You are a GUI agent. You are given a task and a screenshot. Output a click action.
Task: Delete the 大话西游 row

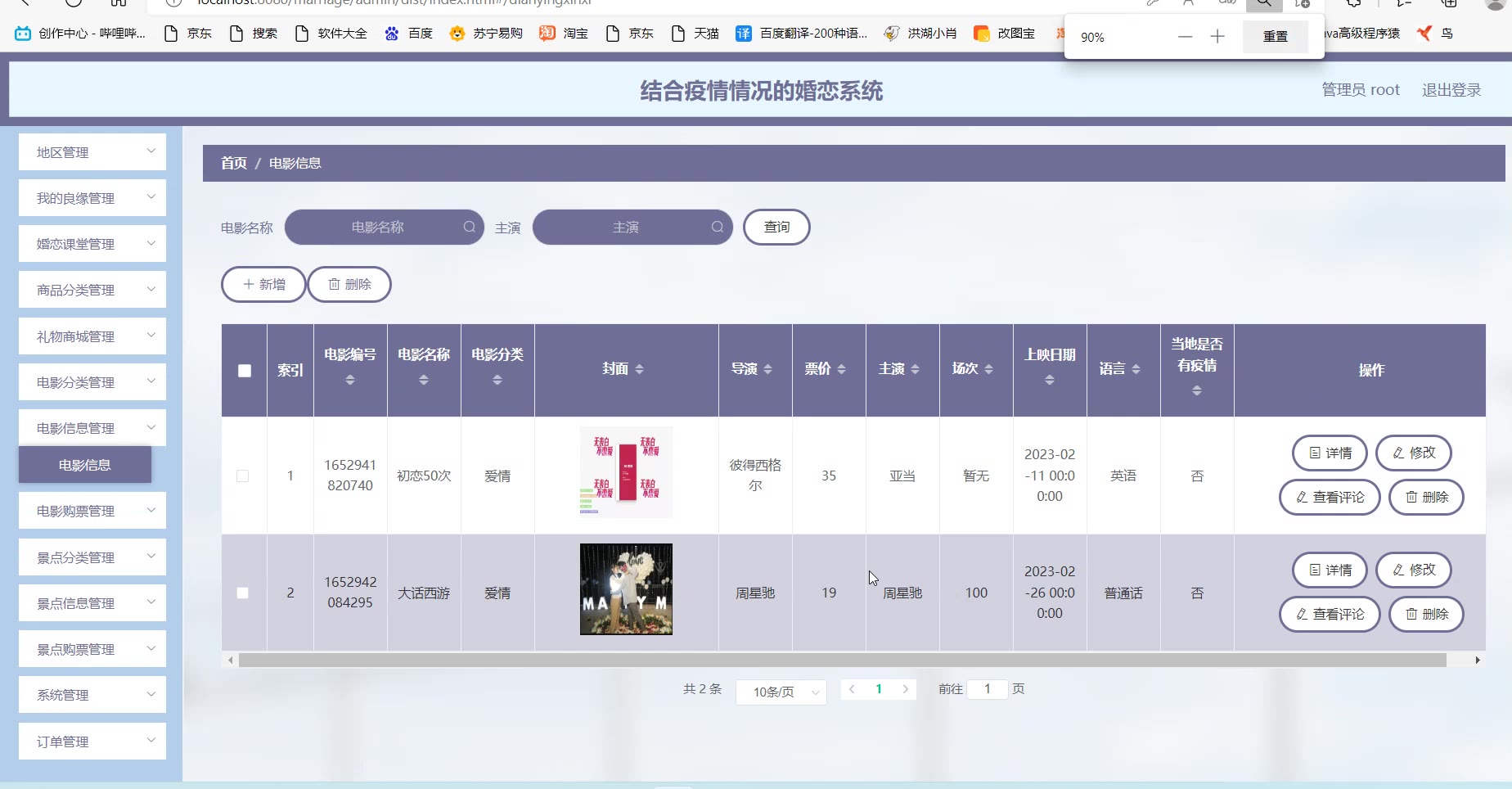coord(1426,614)
